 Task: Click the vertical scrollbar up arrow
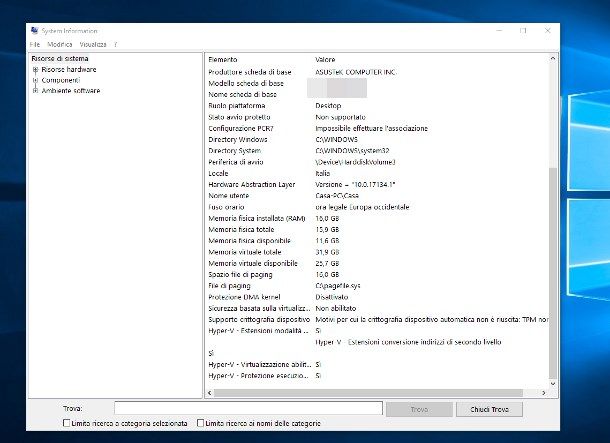554,59
